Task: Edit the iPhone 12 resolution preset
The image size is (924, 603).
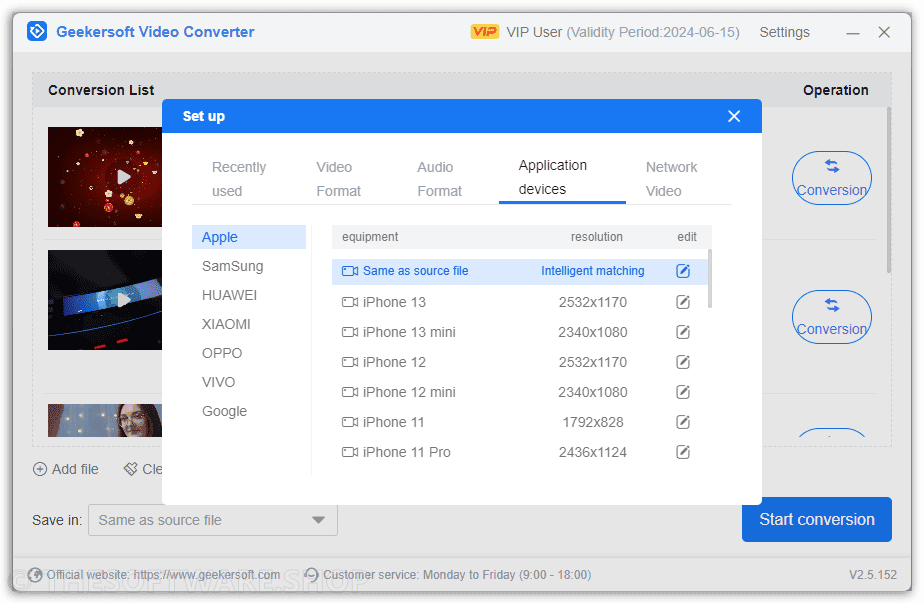Action: (682, 363)
